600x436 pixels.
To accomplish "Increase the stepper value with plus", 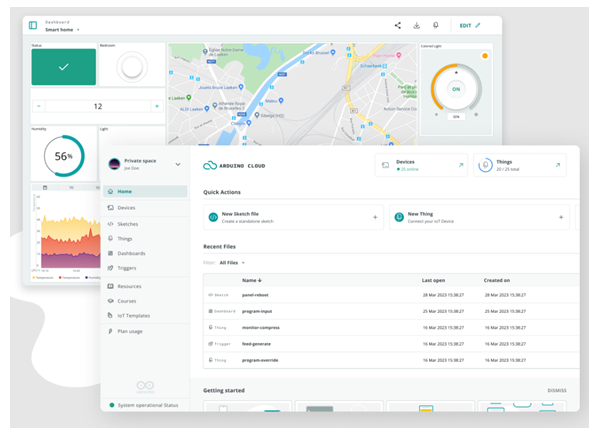I will tap(156, 105).
